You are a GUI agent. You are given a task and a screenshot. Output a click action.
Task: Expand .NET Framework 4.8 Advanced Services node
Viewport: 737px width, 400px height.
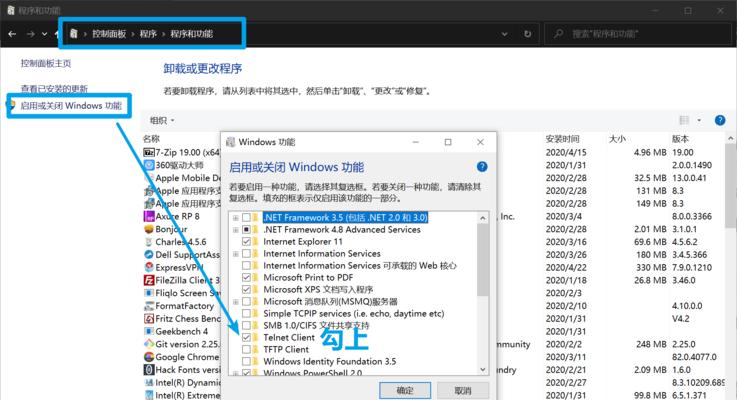click(x=235, y=230)
